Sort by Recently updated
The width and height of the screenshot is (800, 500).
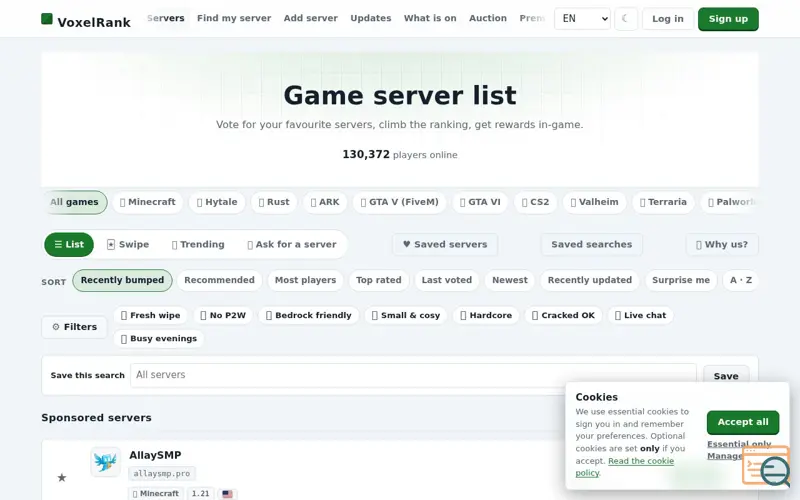pyautogui.click(x=590, y=280)
